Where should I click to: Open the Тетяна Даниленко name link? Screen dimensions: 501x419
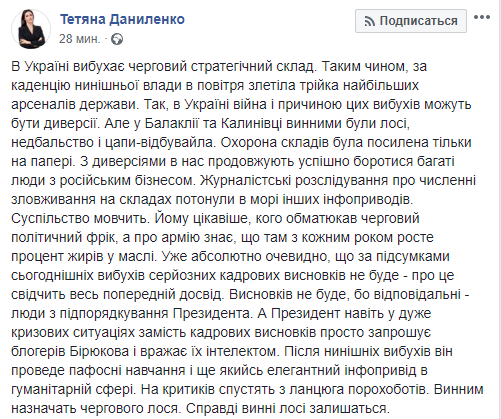(x=122, y=19)
